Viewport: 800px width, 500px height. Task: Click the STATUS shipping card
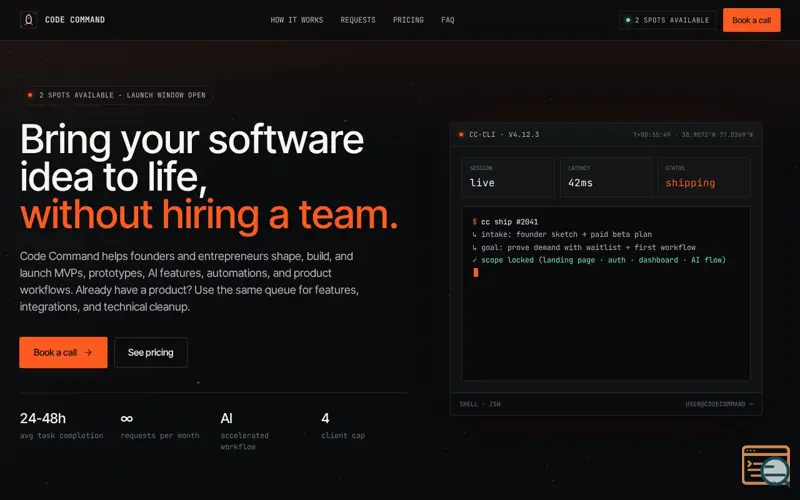point(704,177)
